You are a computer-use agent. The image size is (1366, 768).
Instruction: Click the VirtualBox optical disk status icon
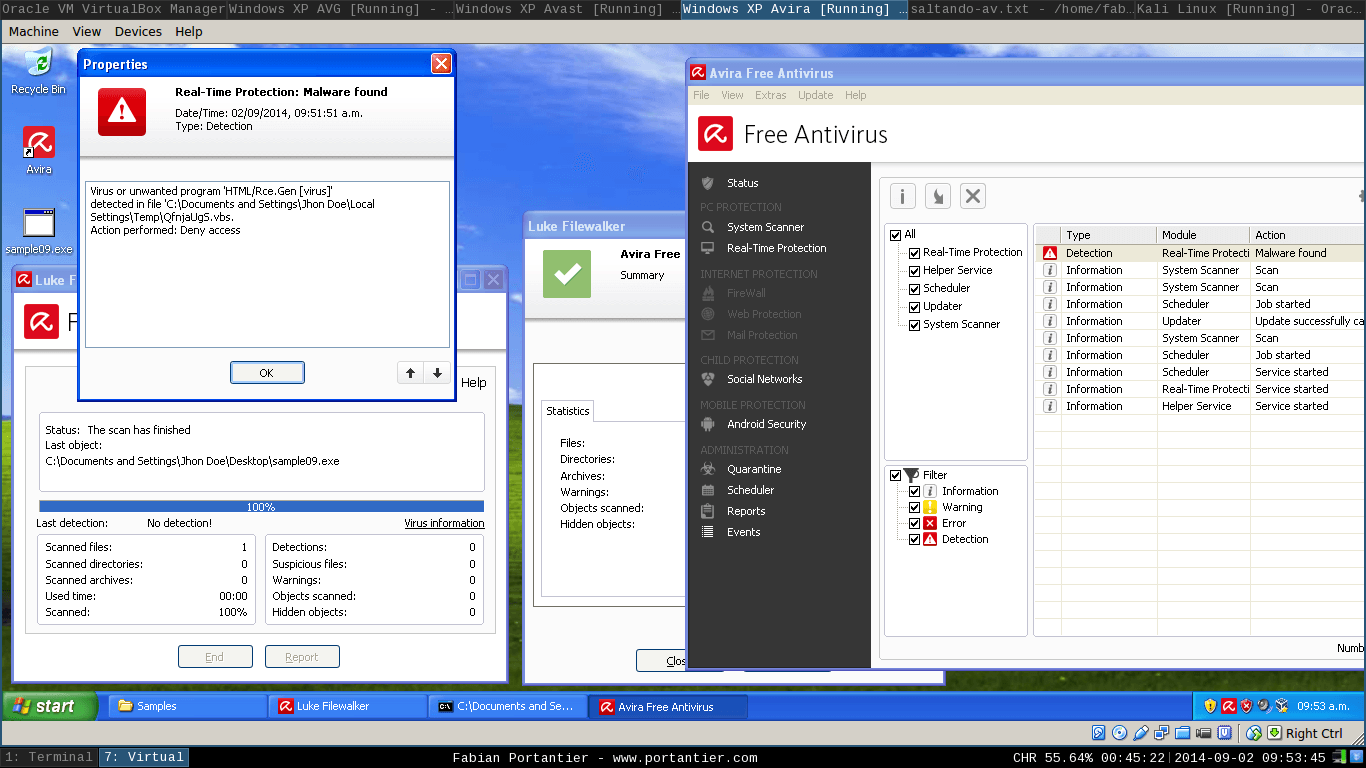(1120, 733)
